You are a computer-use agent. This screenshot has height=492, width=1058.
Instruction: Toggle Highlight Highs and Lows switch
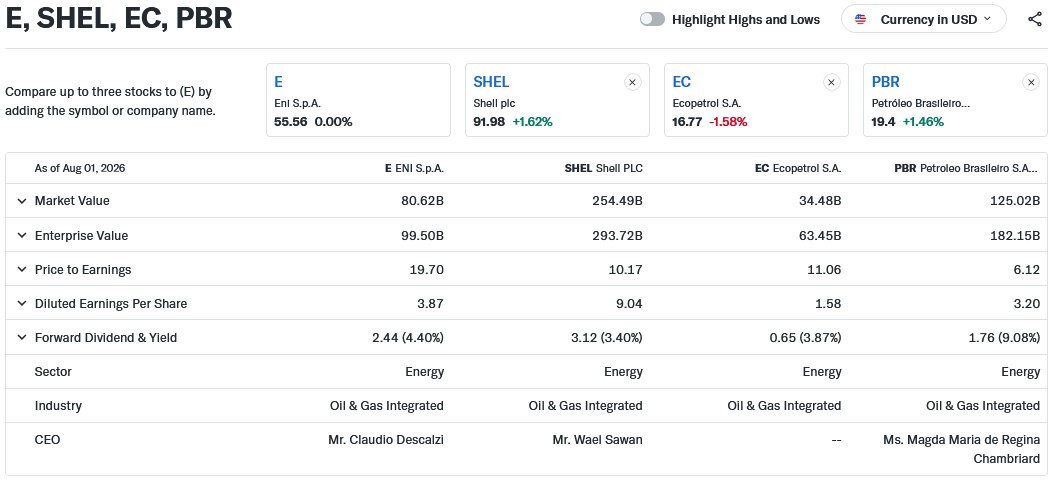tap(652, 19)
